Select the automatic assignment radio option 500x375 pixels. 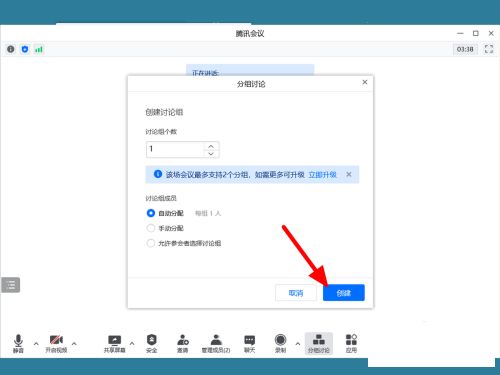coord(151,213)
